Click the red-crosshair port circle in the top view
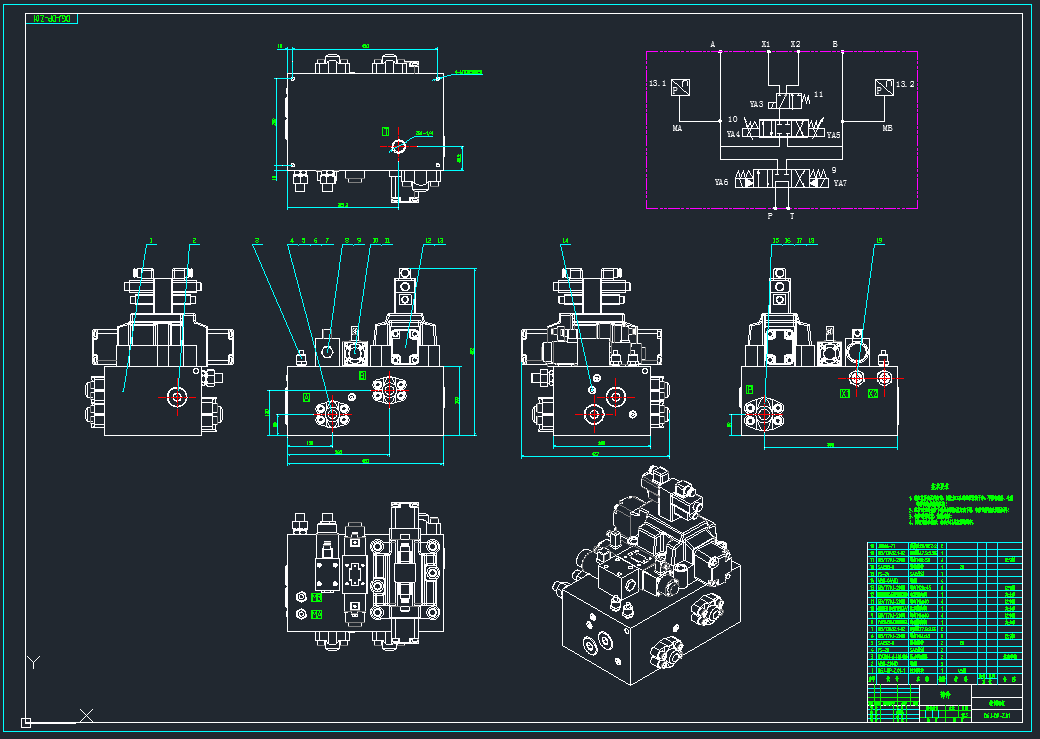Screen dimensions: 1040x739 click(398, 147)
